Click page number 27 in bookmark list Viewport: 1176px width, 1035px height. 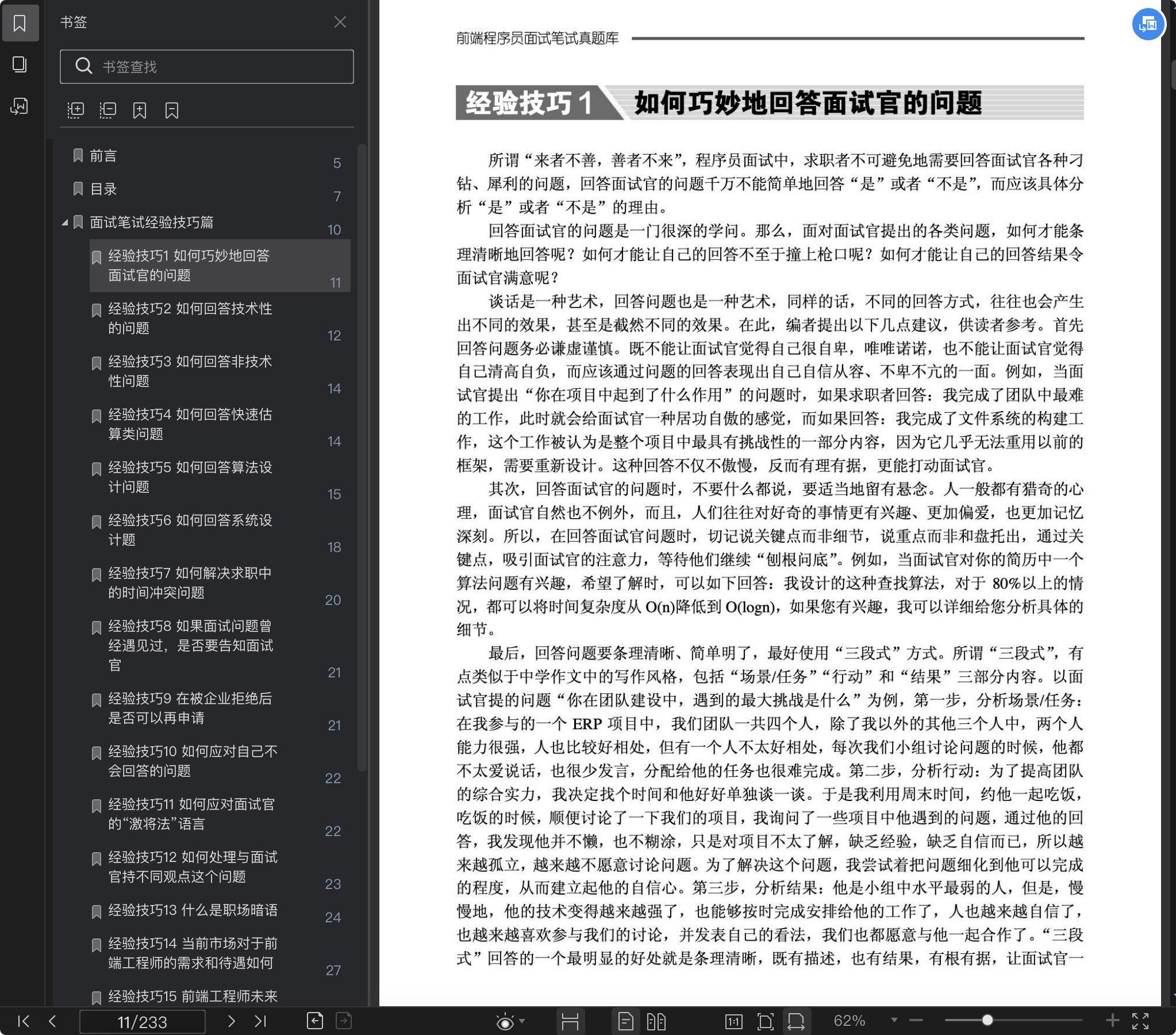pos(333,971)
